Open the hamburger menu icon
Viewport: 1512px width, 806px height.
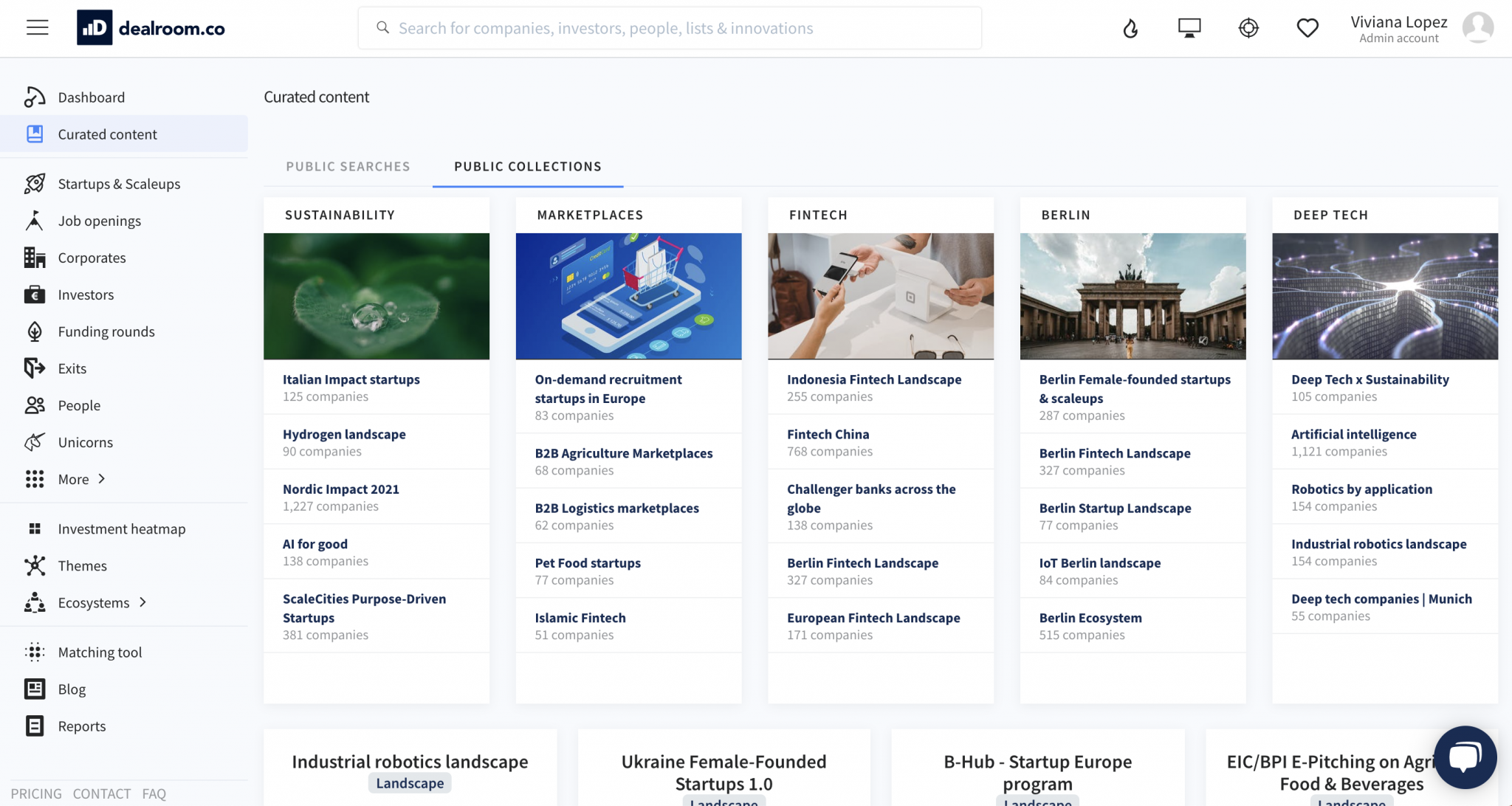coord(37,28)
